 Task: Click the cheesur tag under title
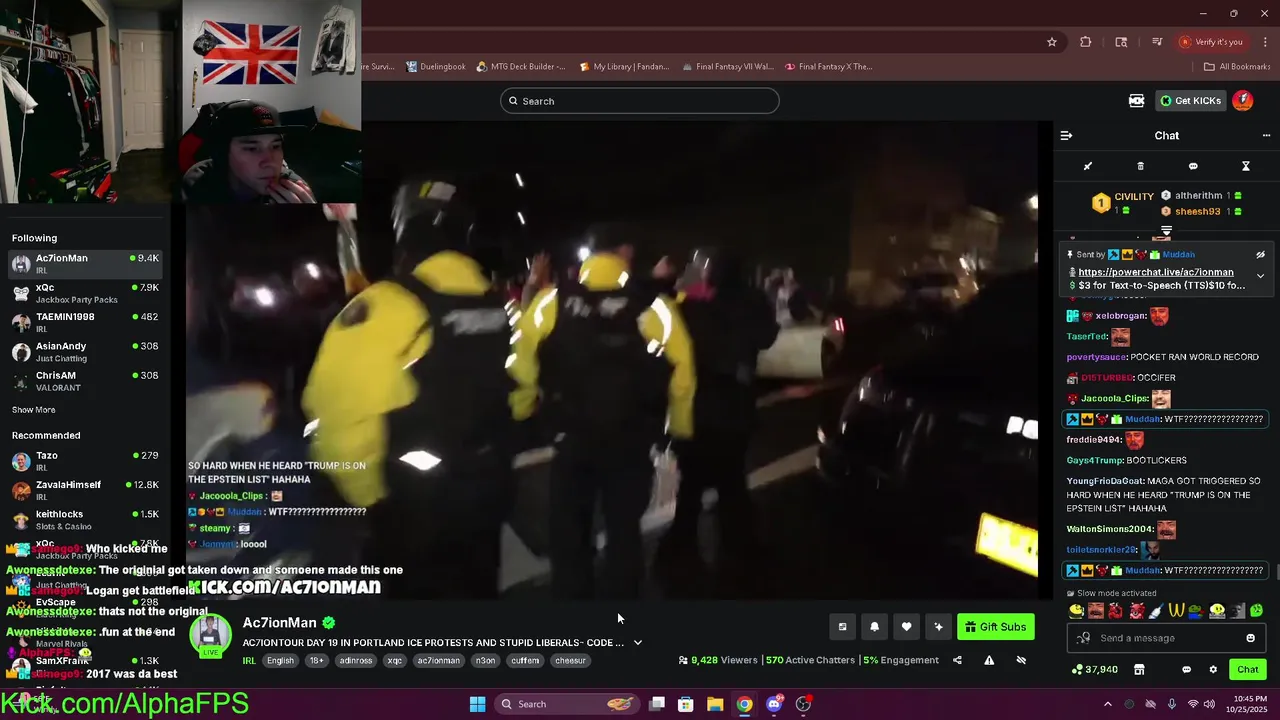[x=570, y=660]
